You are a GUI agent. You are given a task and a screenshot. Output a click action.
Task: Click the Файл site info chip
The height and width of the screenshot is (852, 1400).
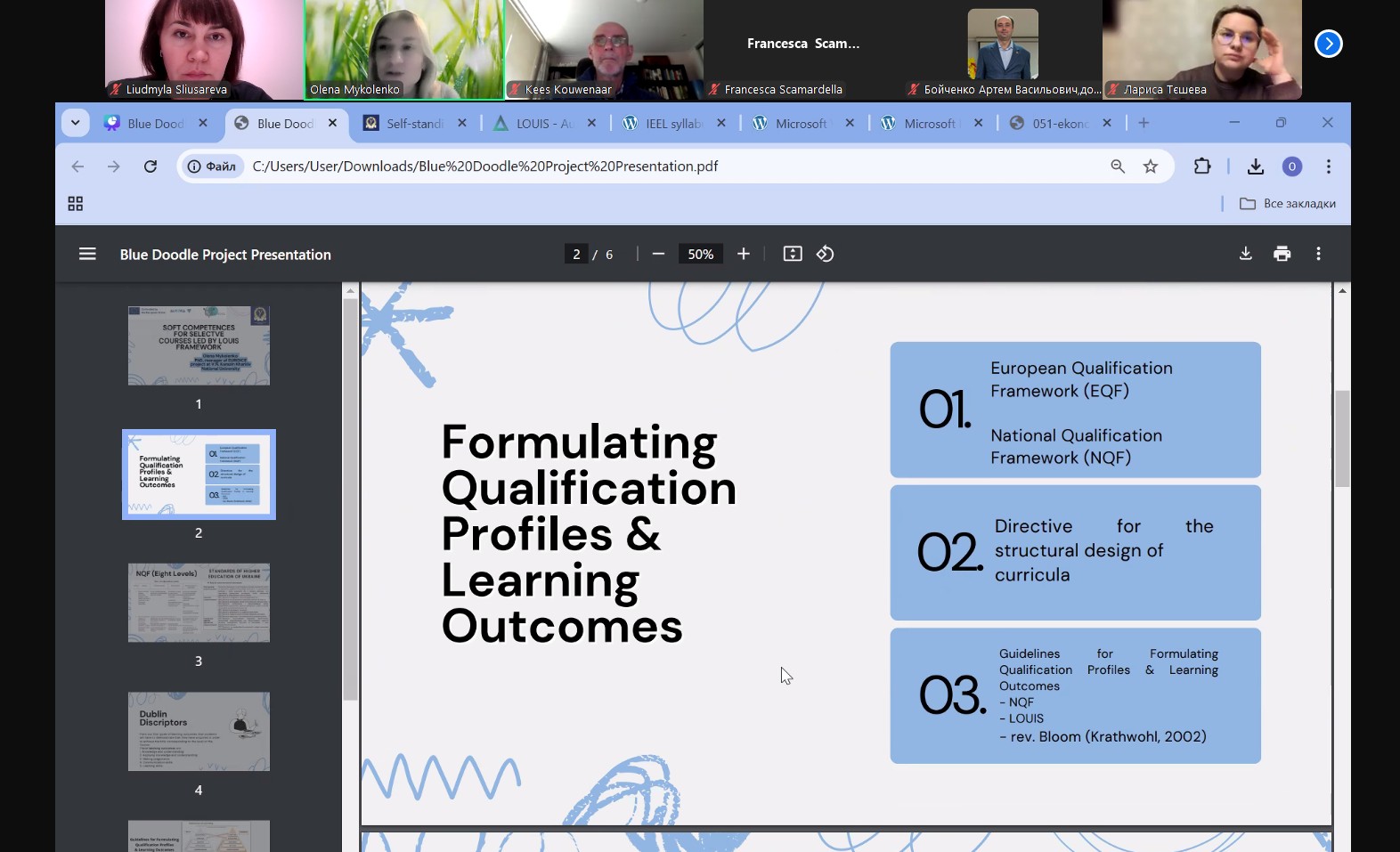coord(212,166)
